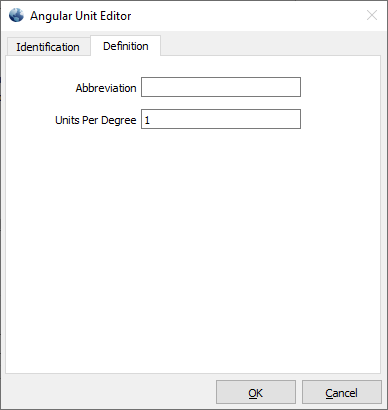Click blank space left of OK button
The height and width of the screenshot is (410, 388).
[110, 392]
